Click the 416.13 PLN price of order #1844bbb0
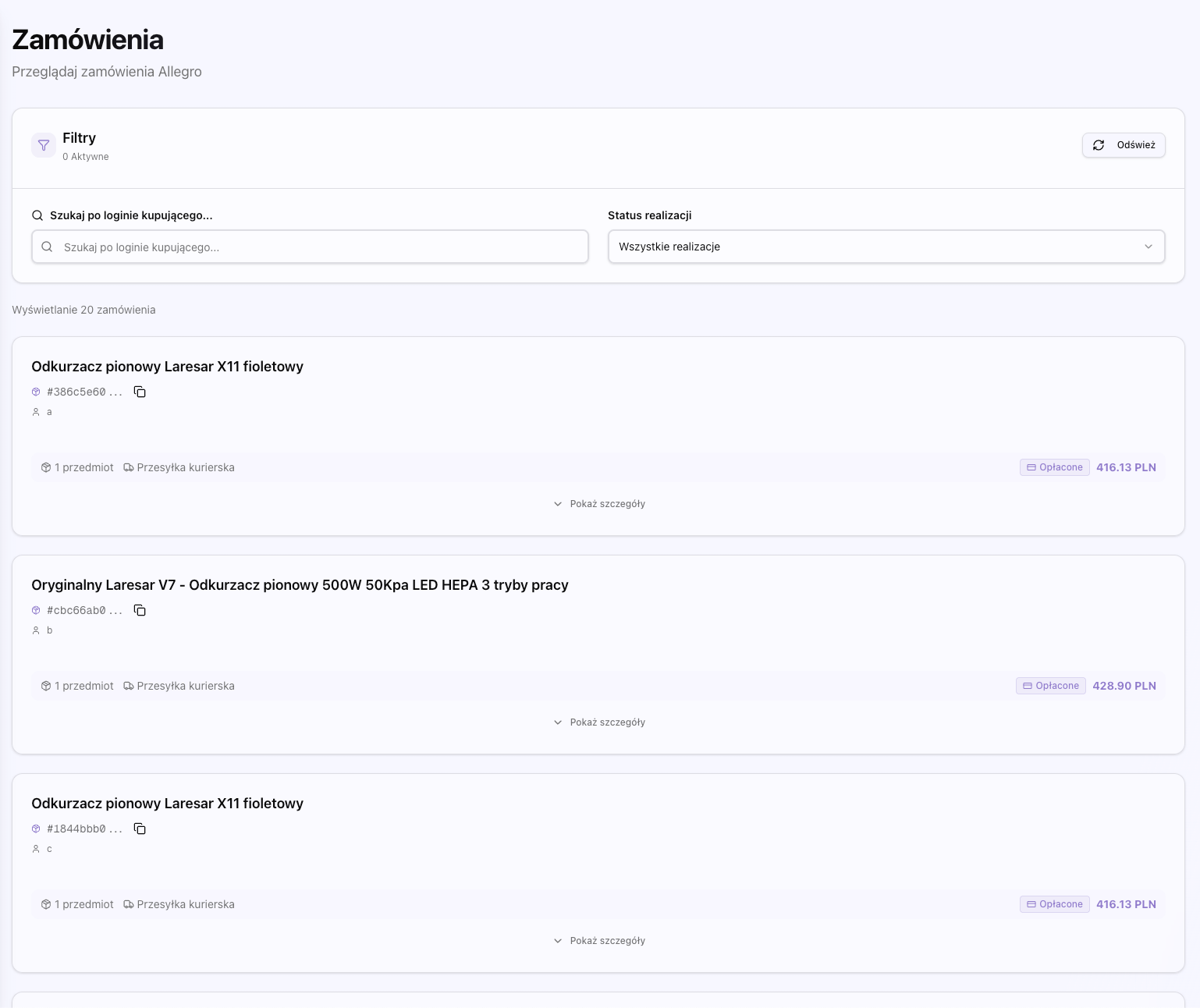 click(1126, 904)
